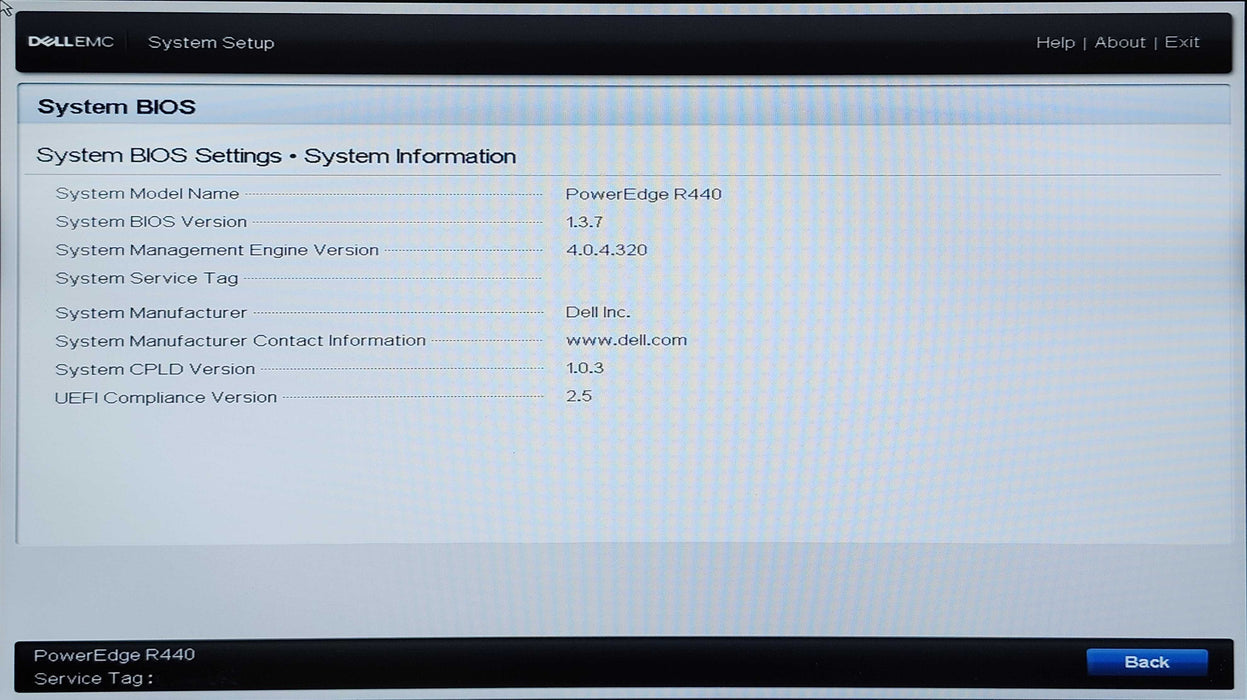This screenshot has height=700, width=1247.
Task: Select the System BIOS Version label
Action: coord(151,222)
